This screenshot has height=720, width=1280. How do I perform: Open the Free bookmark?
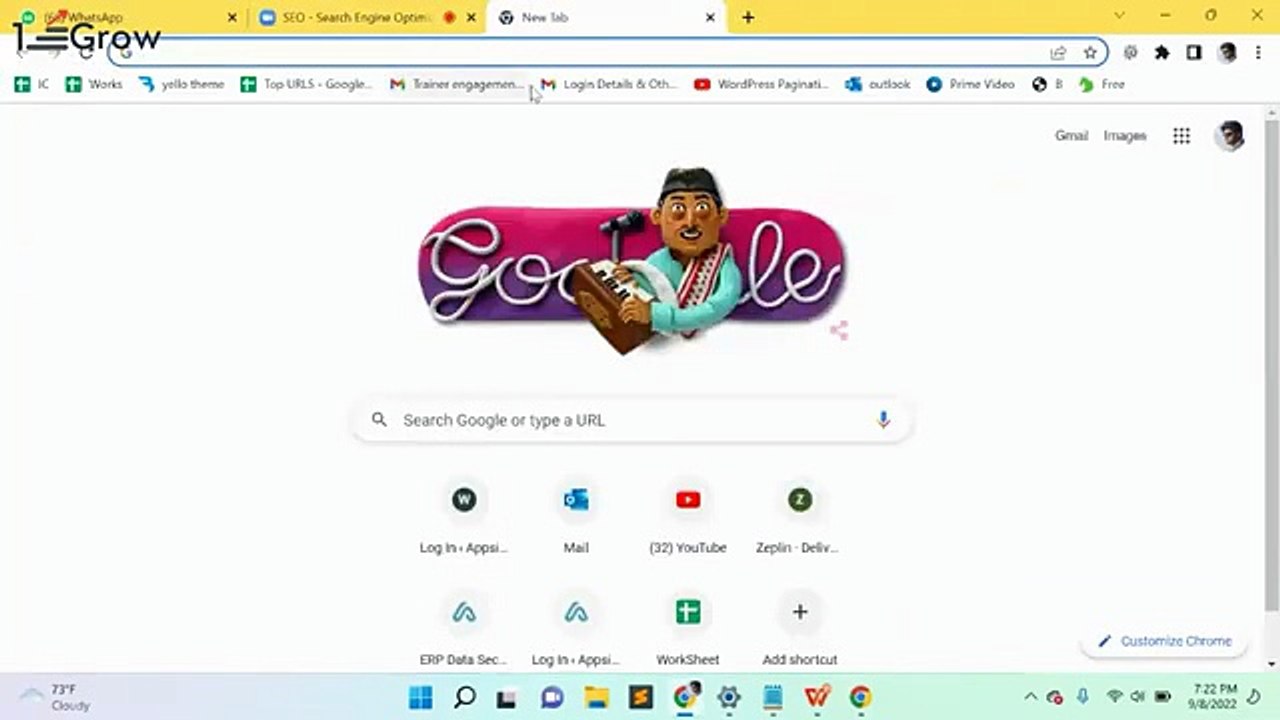pos(1102,84)
